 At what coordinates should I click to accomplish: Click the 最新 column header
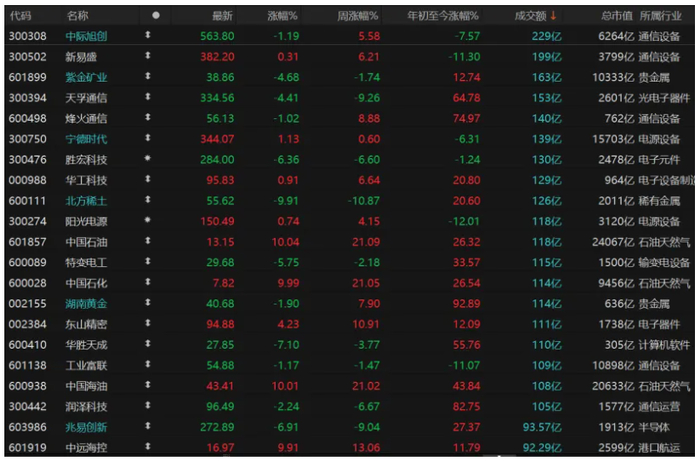point(222,16)
